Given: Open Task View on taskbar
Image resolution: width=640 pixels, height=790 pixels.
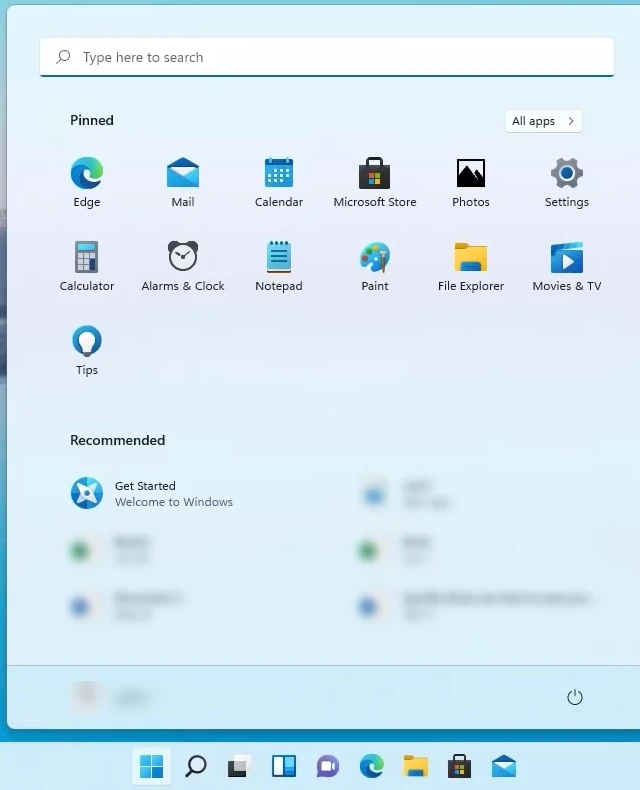Looking at the screenshot, I should click(239, 766).
